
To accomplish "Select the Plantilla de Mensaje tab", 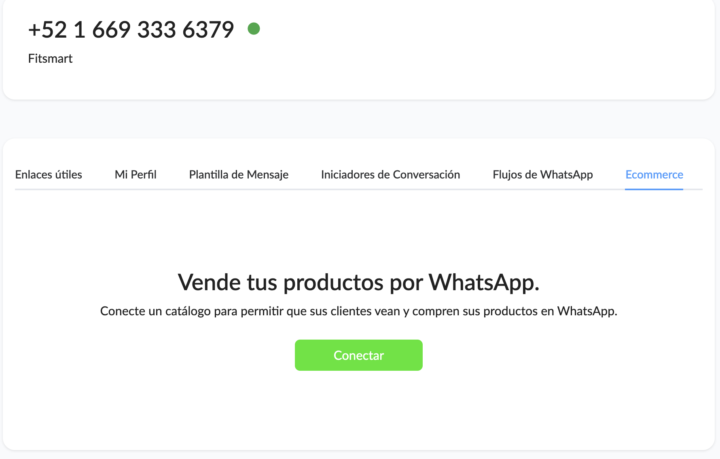I will click(x=239, y=174).
